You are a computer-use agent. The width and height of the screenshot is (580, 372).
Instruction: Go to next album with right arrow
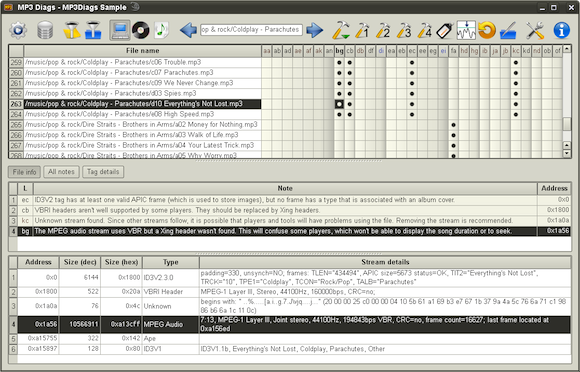pyautogui.click(x=315, y=30)
